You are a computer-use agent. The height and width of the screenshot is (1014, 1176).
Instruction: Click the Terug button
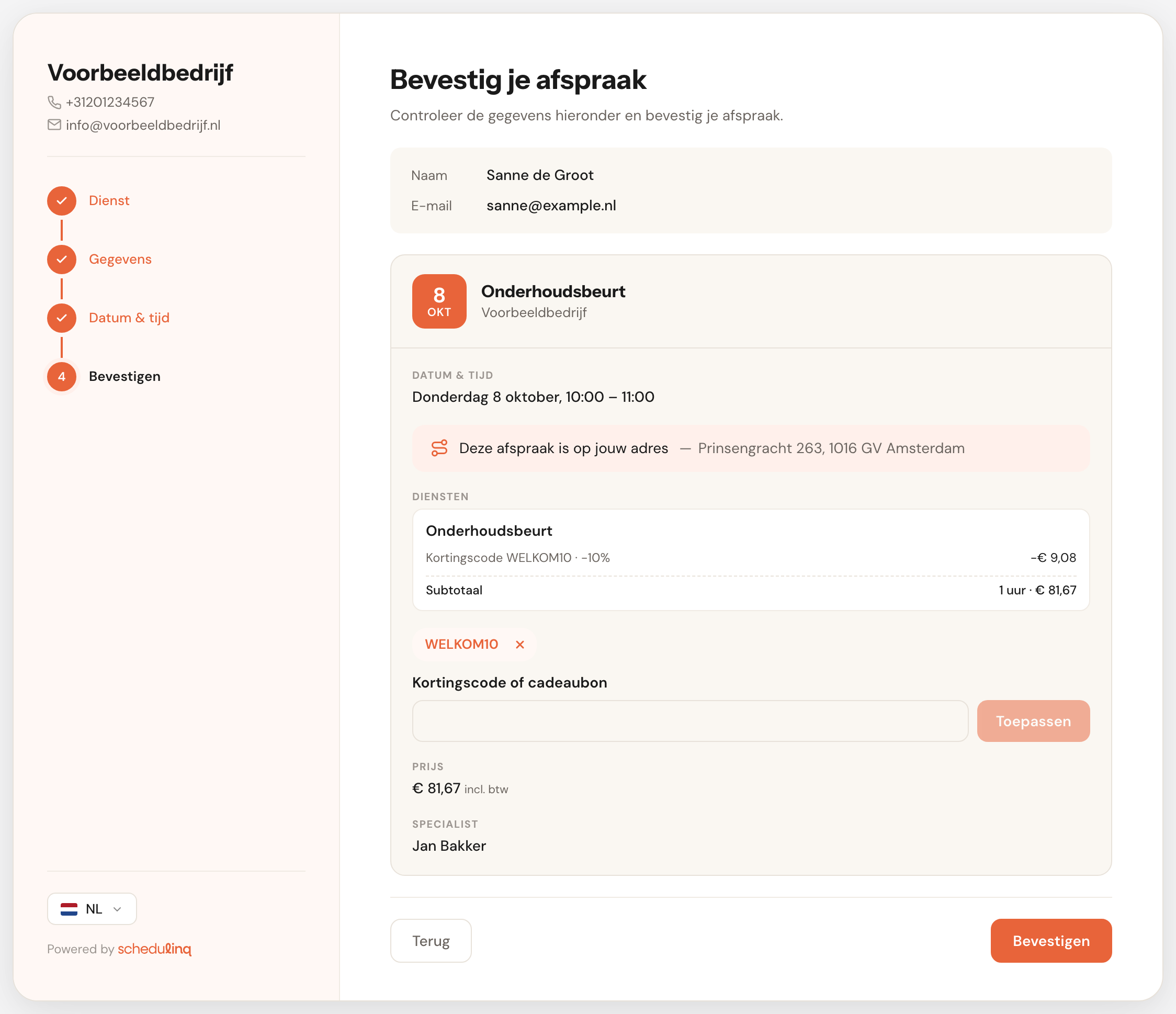tap(431, 941)
